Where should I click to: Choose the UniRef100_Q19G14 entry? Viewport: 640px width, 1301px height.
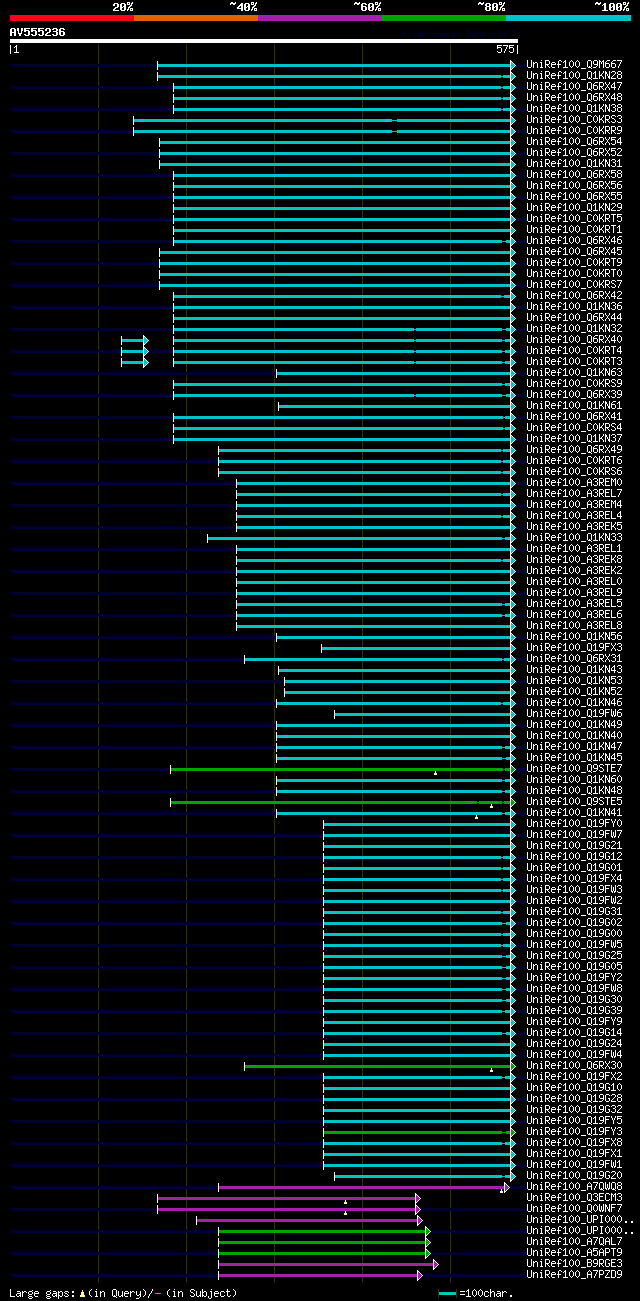click(574, 1033)
